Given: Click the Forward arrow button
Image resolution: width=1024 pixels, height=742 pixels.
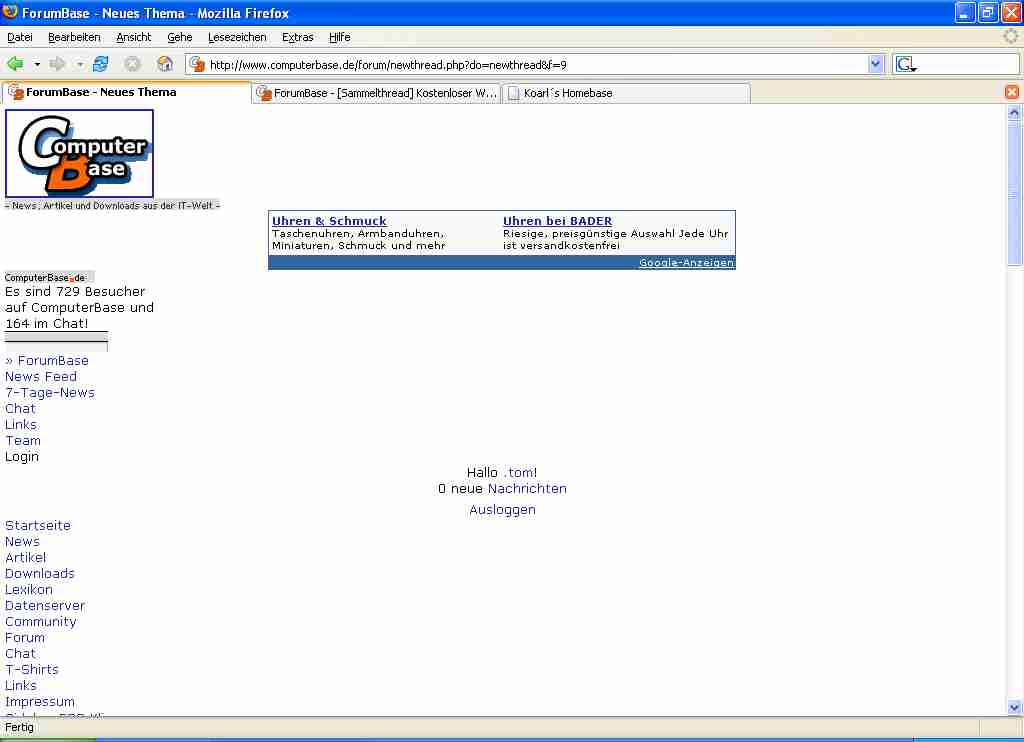Looking at the screenshot, I should click(57, 64).
